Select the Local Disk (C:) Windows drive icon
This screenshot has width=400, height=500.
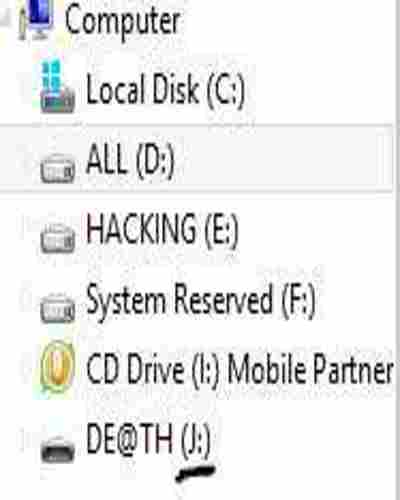pyautogui.click(x=57, y=87)
